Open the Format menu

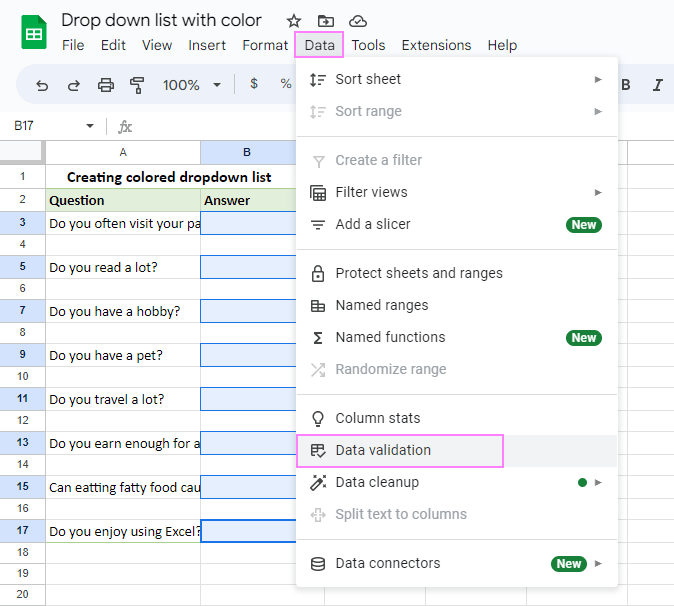click(265, 45)
